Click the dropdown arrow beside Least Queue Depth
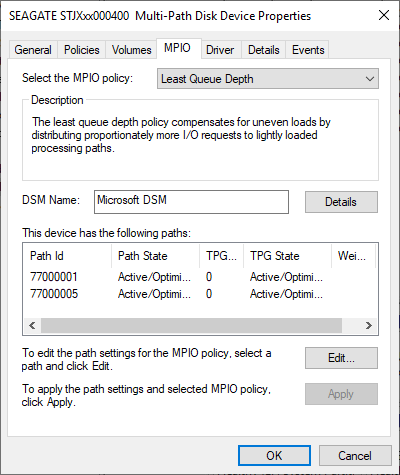Viewport: 400px width, 475px height. pos(369,79)
